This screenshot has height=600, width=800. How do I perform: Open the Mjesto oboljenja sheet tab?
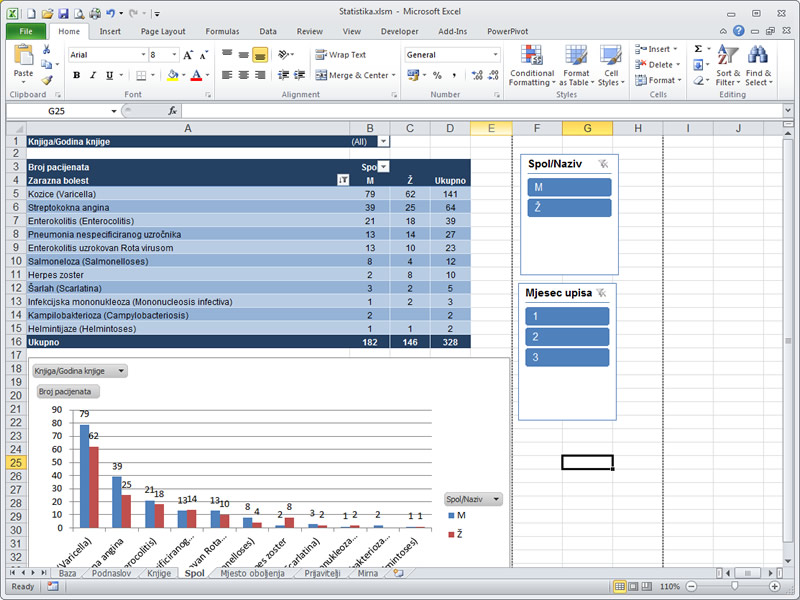coord(252,573)
